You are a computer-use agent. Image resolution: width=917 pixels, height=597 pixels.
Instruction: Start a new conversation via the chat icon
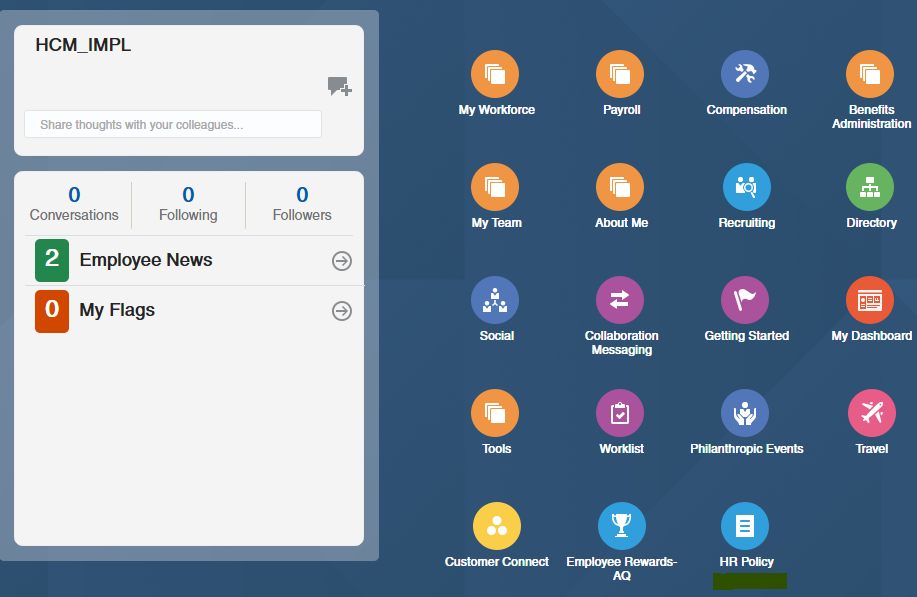tap(339, 87)
